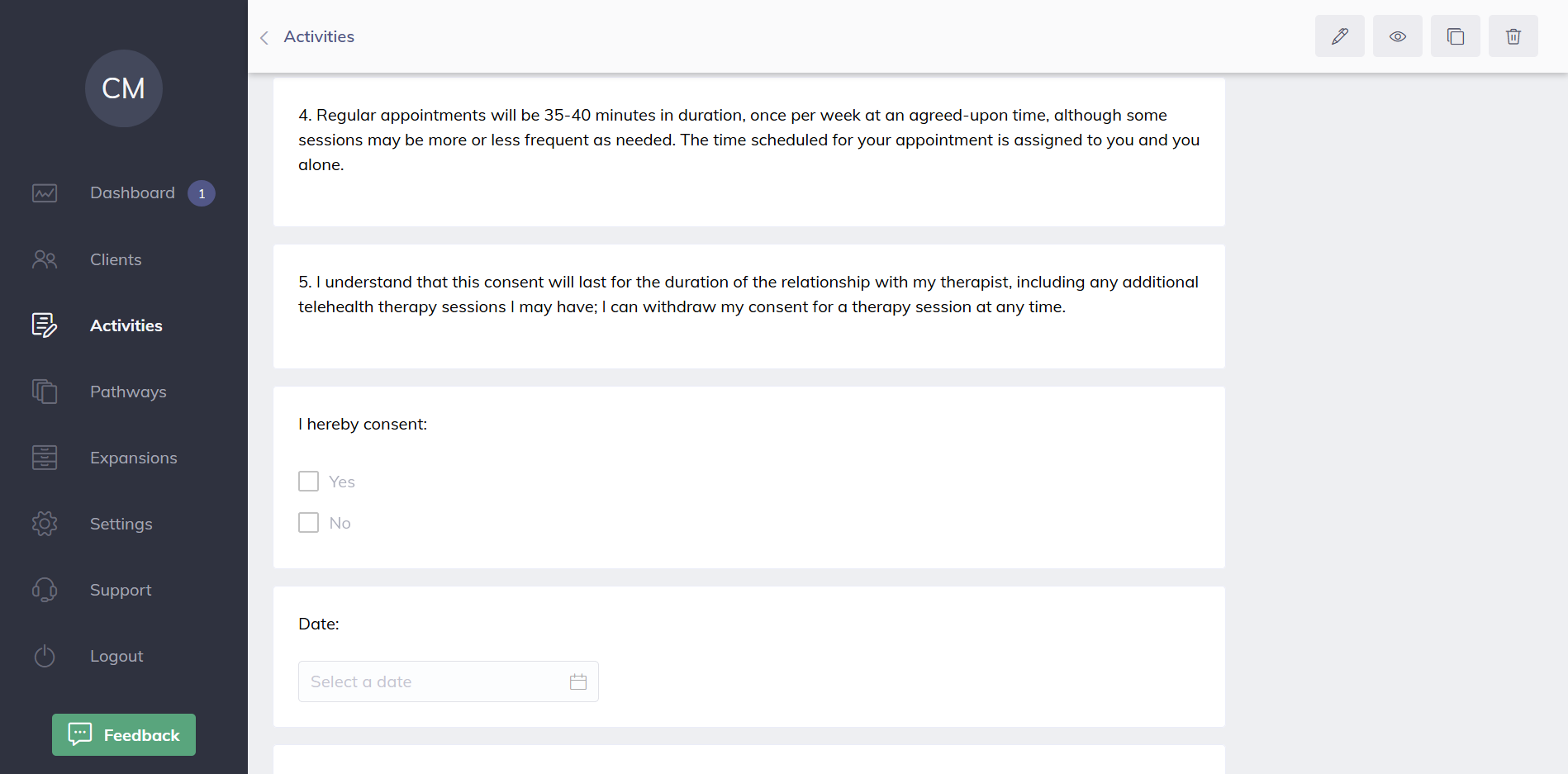Open the Expansions menu item
1568x774 pixels.
133,458
